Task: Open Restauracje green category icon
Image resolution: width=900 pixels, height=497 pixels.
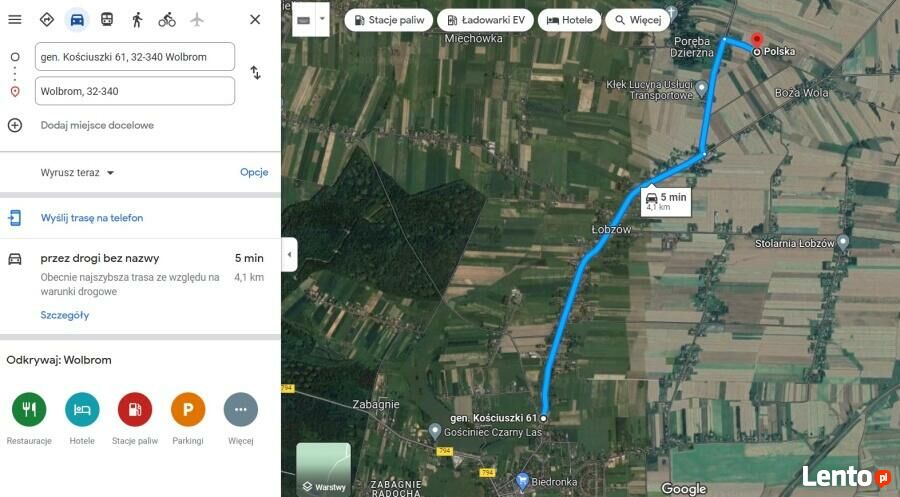Action: (x=29, y=409)
